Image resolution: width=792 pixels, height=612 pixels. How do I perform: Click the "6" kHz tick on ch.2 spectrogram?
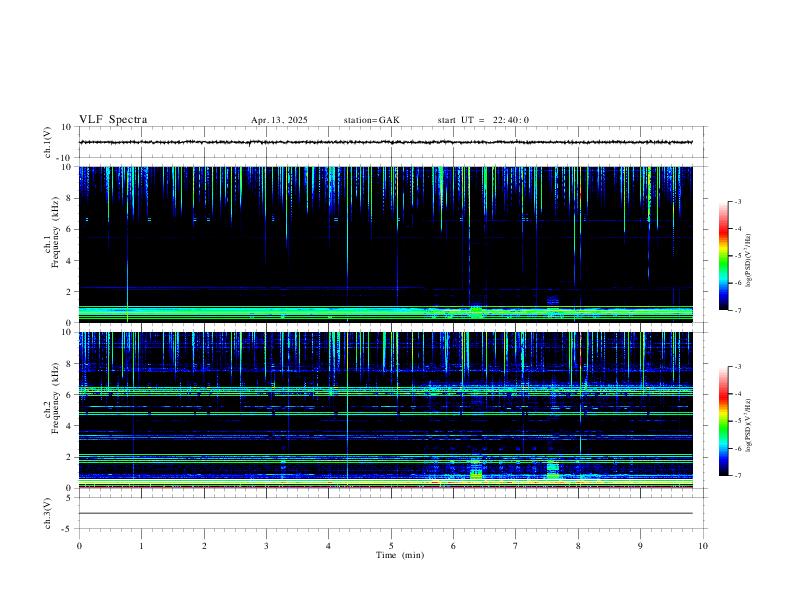(69, 395)
